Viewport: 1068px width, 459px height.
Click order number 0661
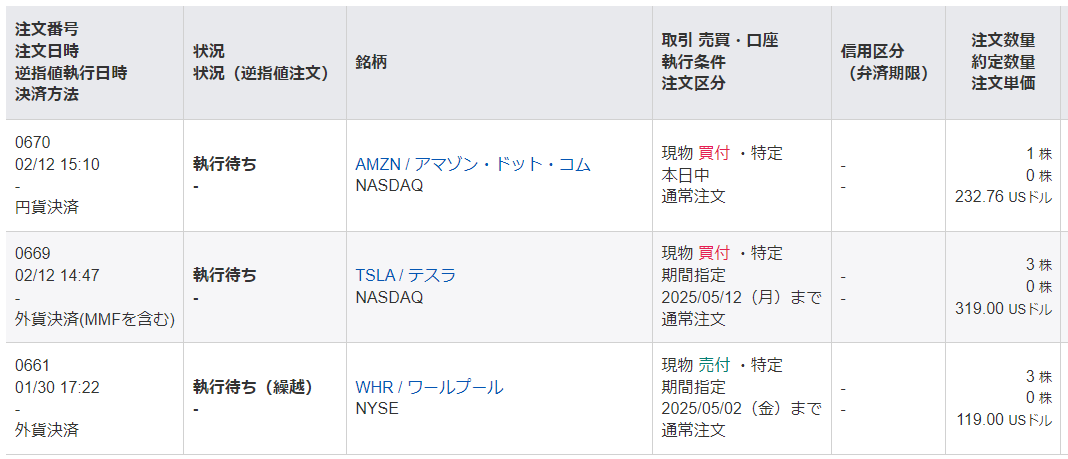[x=32, y=365]
